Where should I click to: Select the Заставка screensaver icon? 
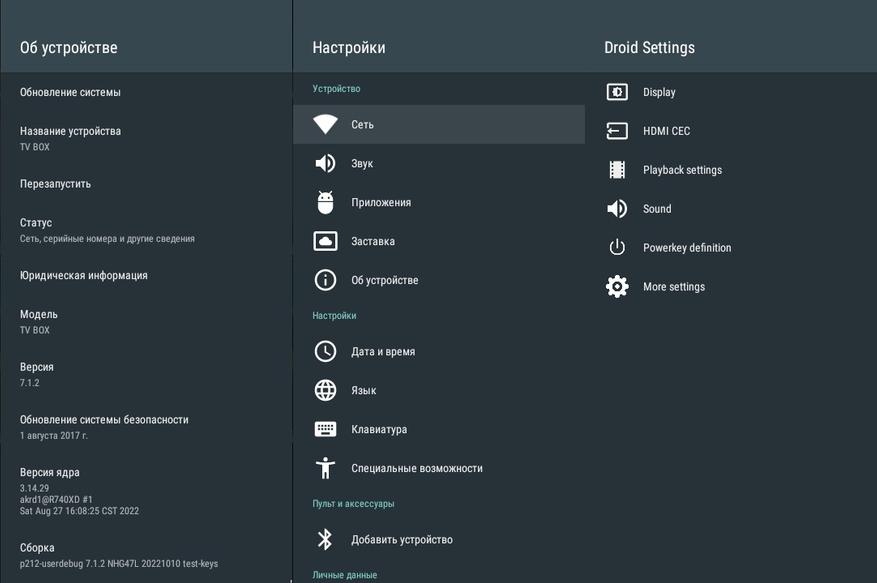[325, 241]
